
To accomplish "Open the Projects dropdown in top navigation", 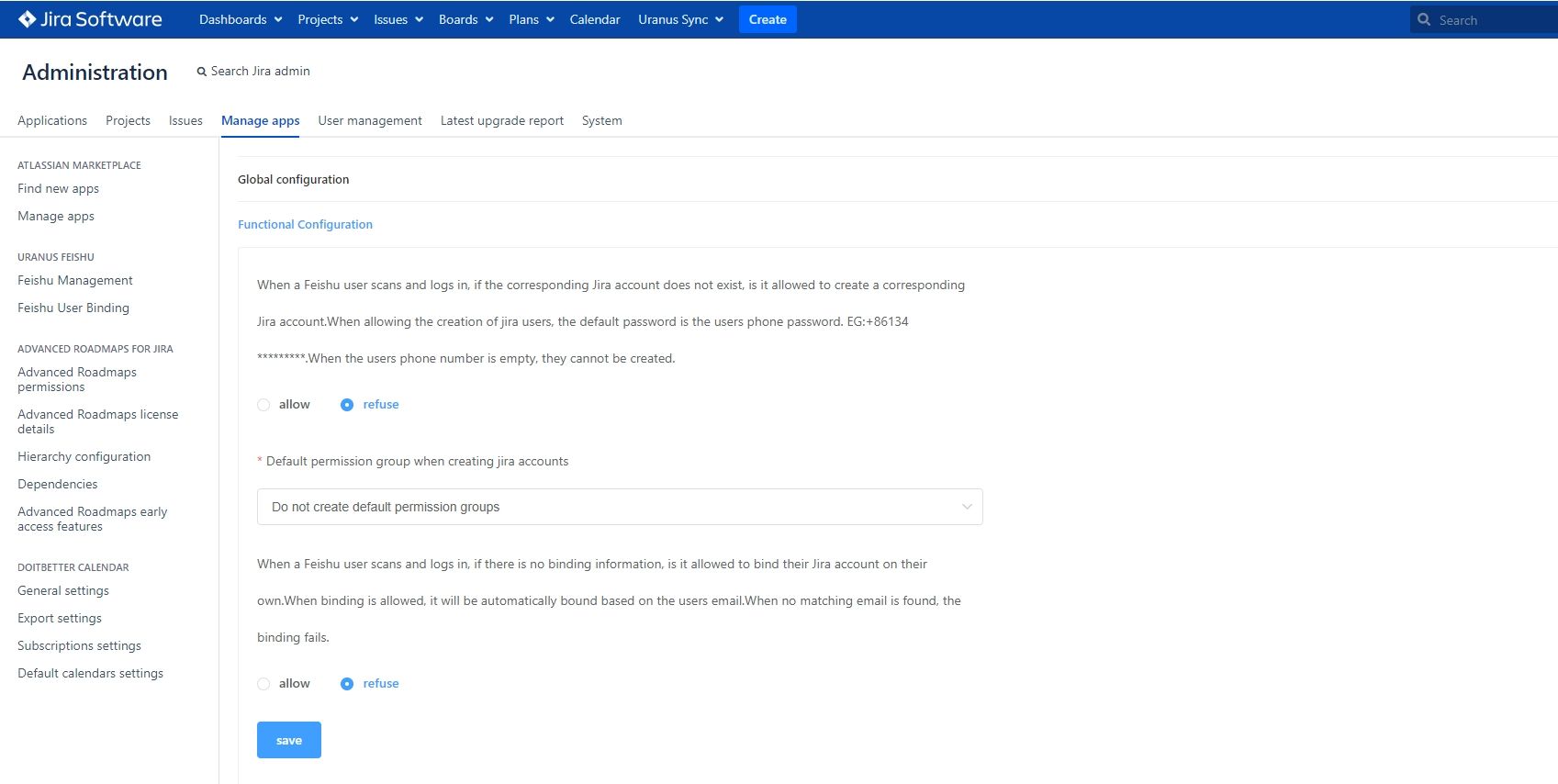I will pyautogui.click(x=328, y=19).
